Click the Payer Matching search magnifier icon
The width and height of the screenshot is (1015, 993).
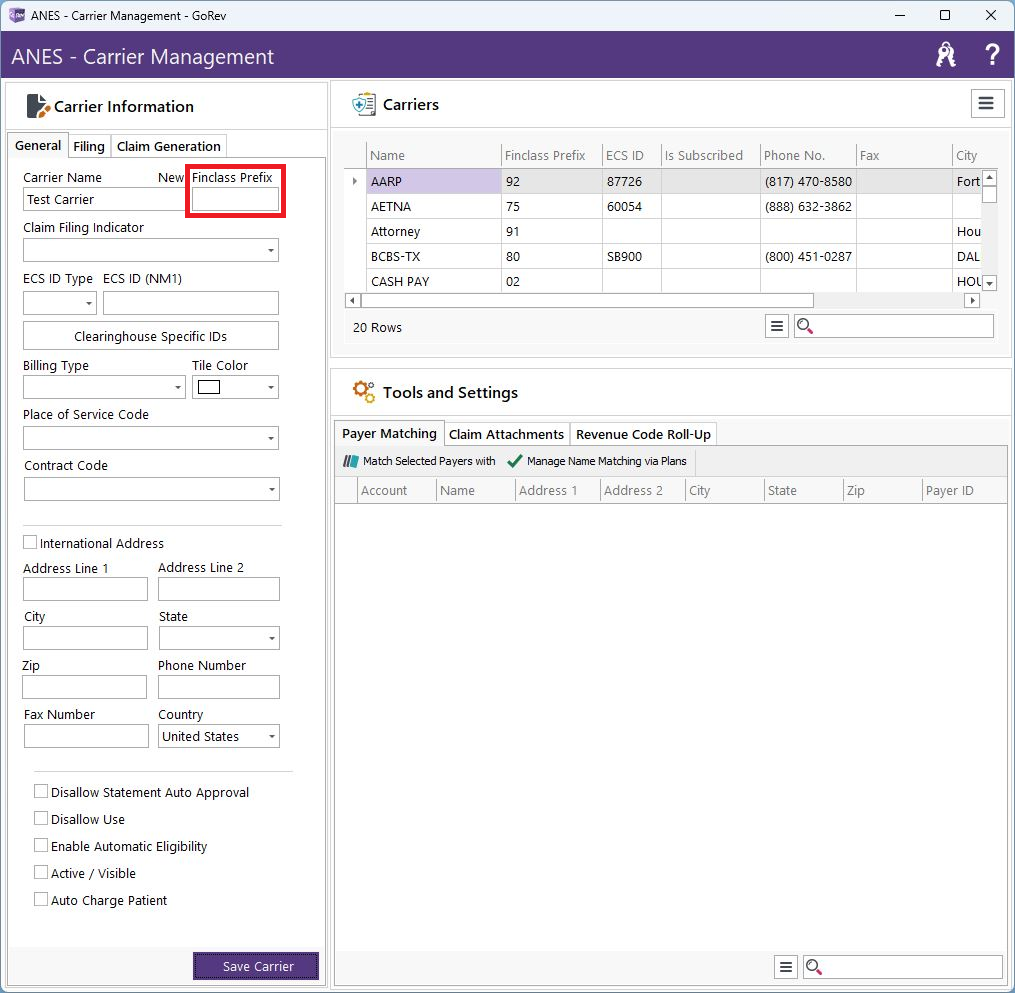click(x=814, y=967)
